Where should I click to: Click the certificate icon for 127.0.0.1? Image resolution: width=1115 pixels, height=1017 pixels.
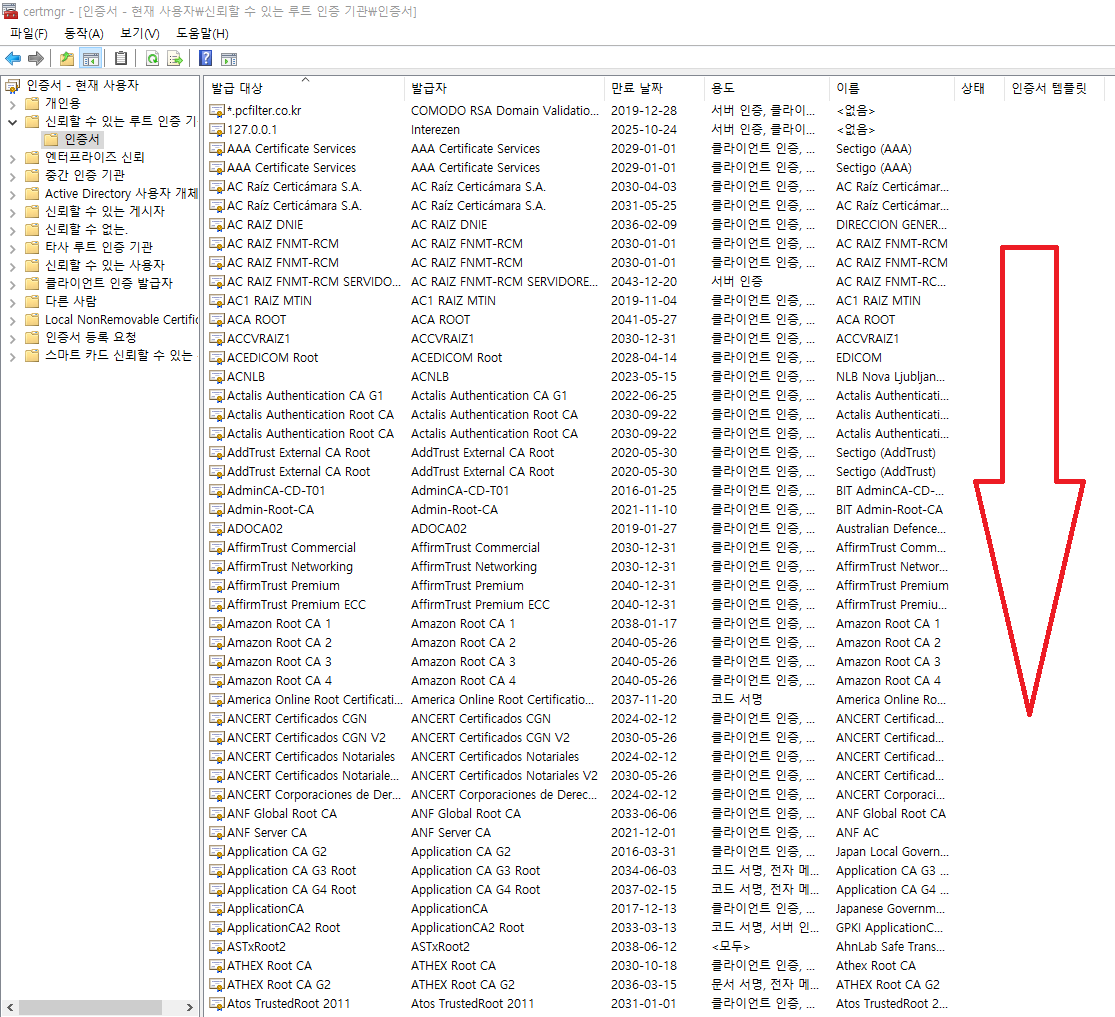217,129
